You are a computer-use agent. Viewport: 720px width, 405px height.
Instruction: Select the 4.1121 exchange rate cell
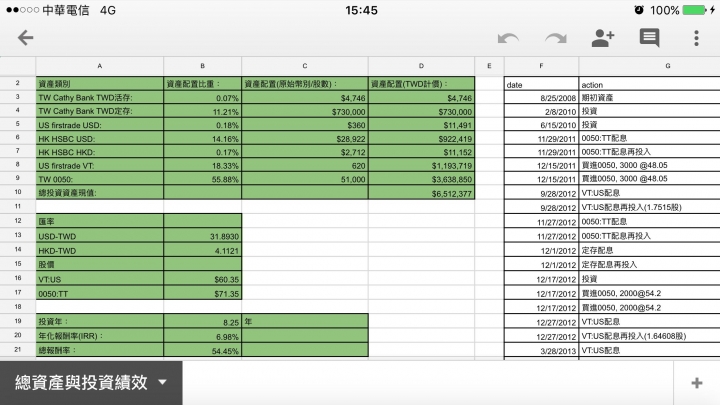tap(202, 250)
